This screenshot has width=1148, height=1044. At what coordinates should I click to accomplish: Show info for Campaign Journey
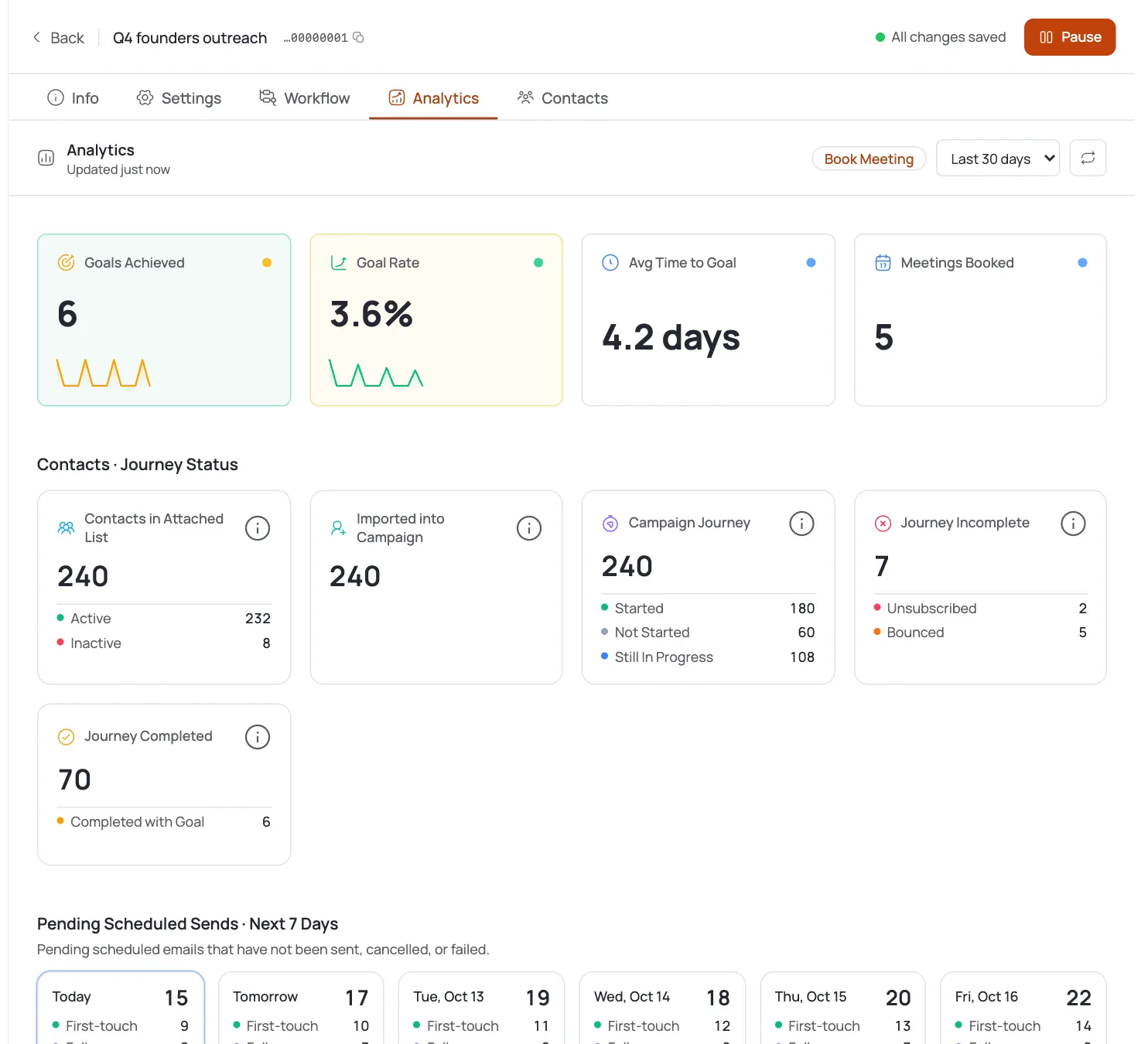(801, 524)
